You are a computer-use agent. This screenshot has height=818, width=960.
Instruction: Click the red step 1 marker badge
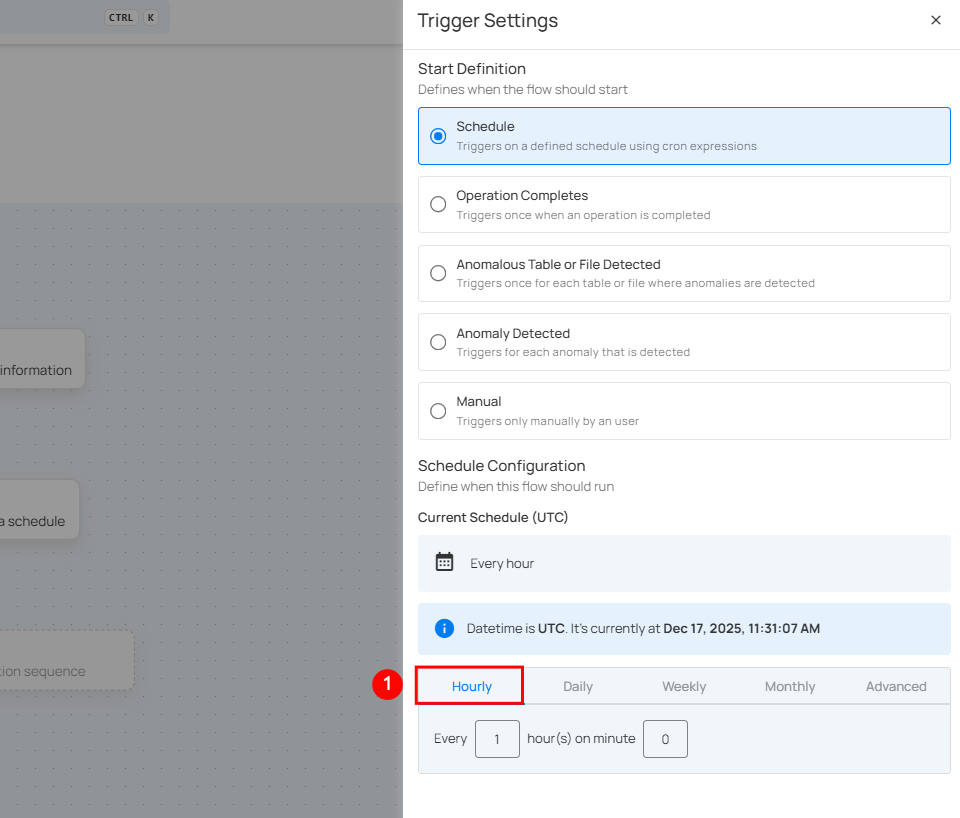coord(386,685)
